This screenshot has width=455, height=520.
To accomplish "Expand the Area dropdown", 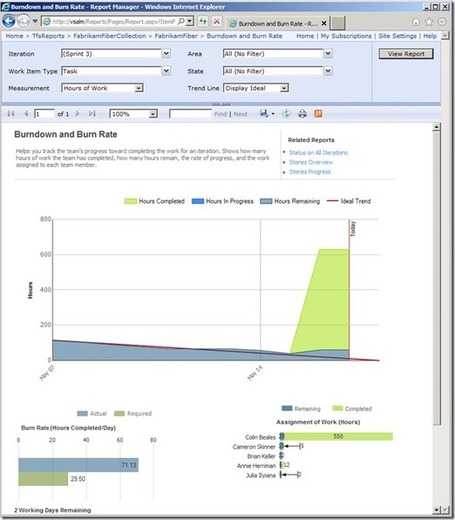I will pos(328,53).
